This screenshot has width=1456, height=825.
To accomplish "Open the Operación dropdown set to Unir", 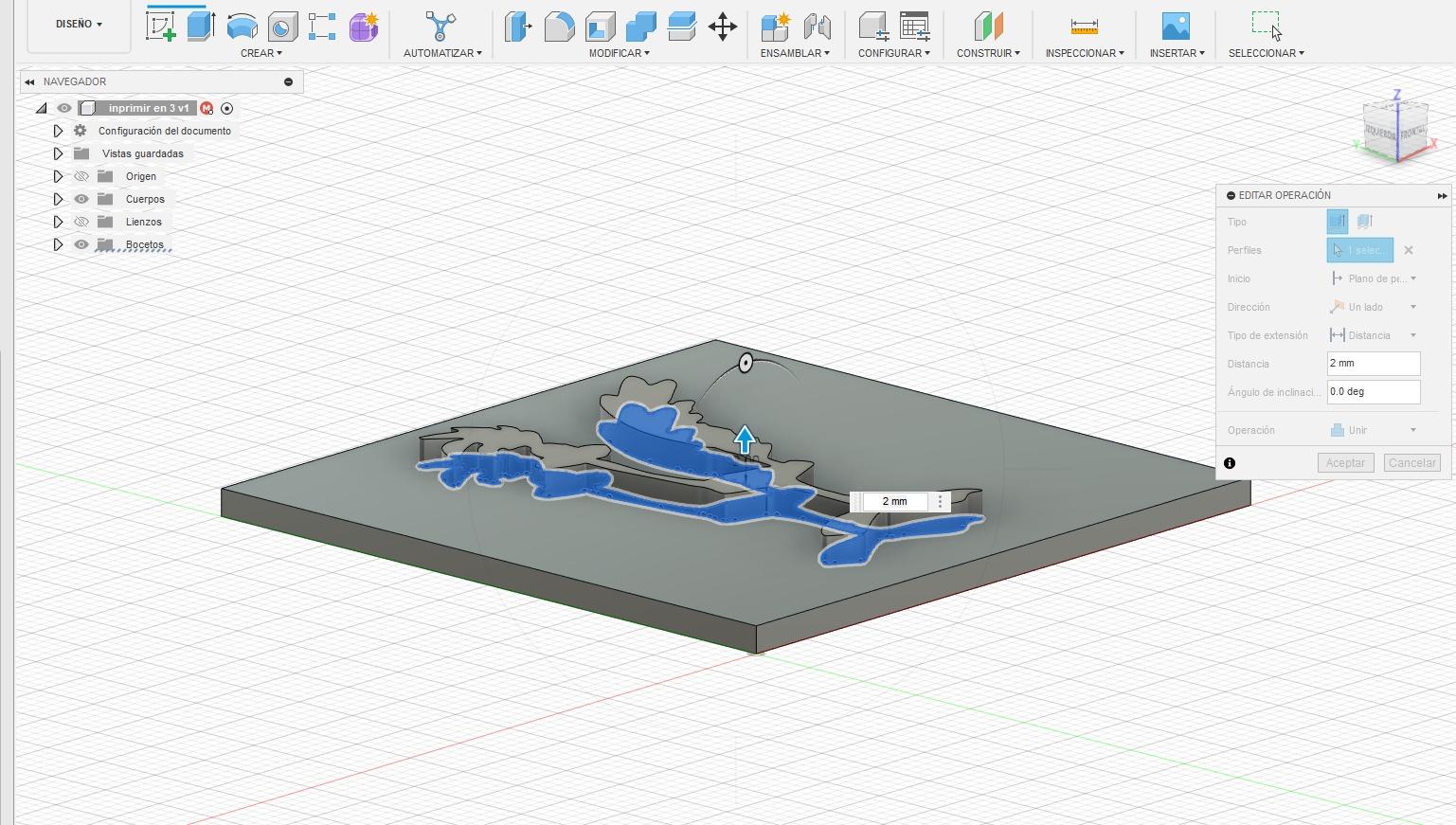I will [x=1373, y=430].
